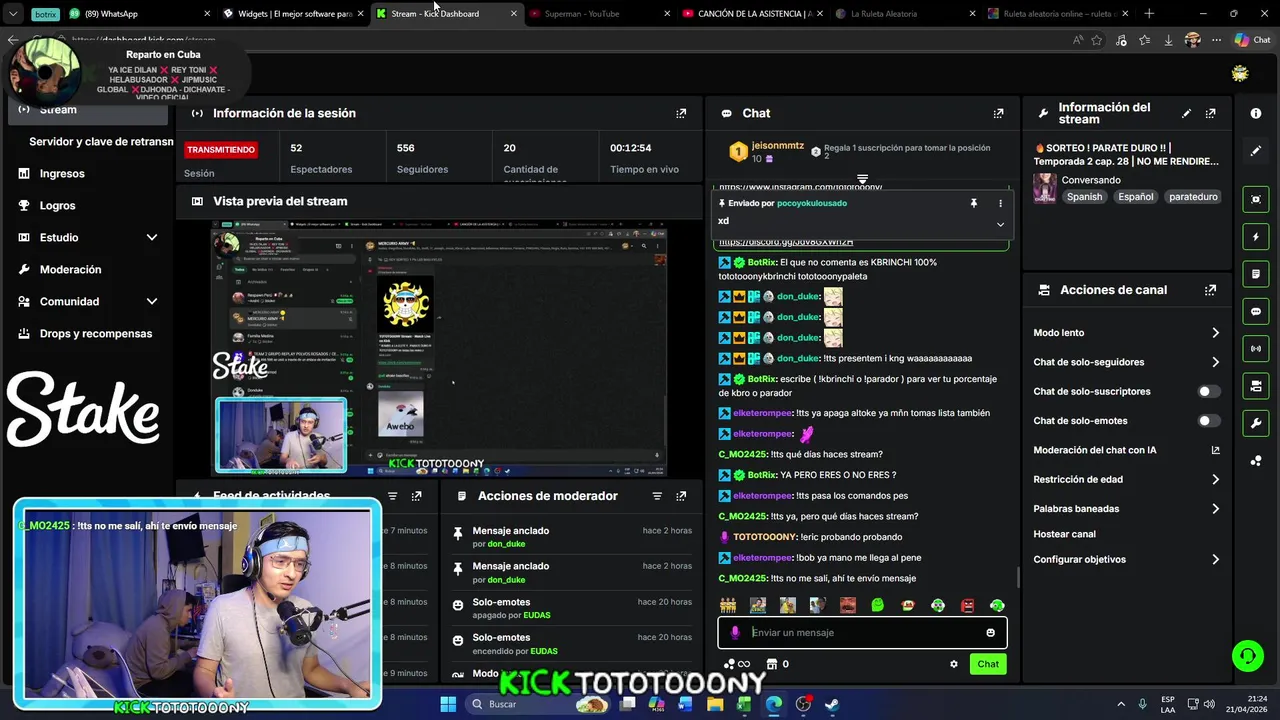
Task: Select the green frog emote in chat
Action: (877, 605)
